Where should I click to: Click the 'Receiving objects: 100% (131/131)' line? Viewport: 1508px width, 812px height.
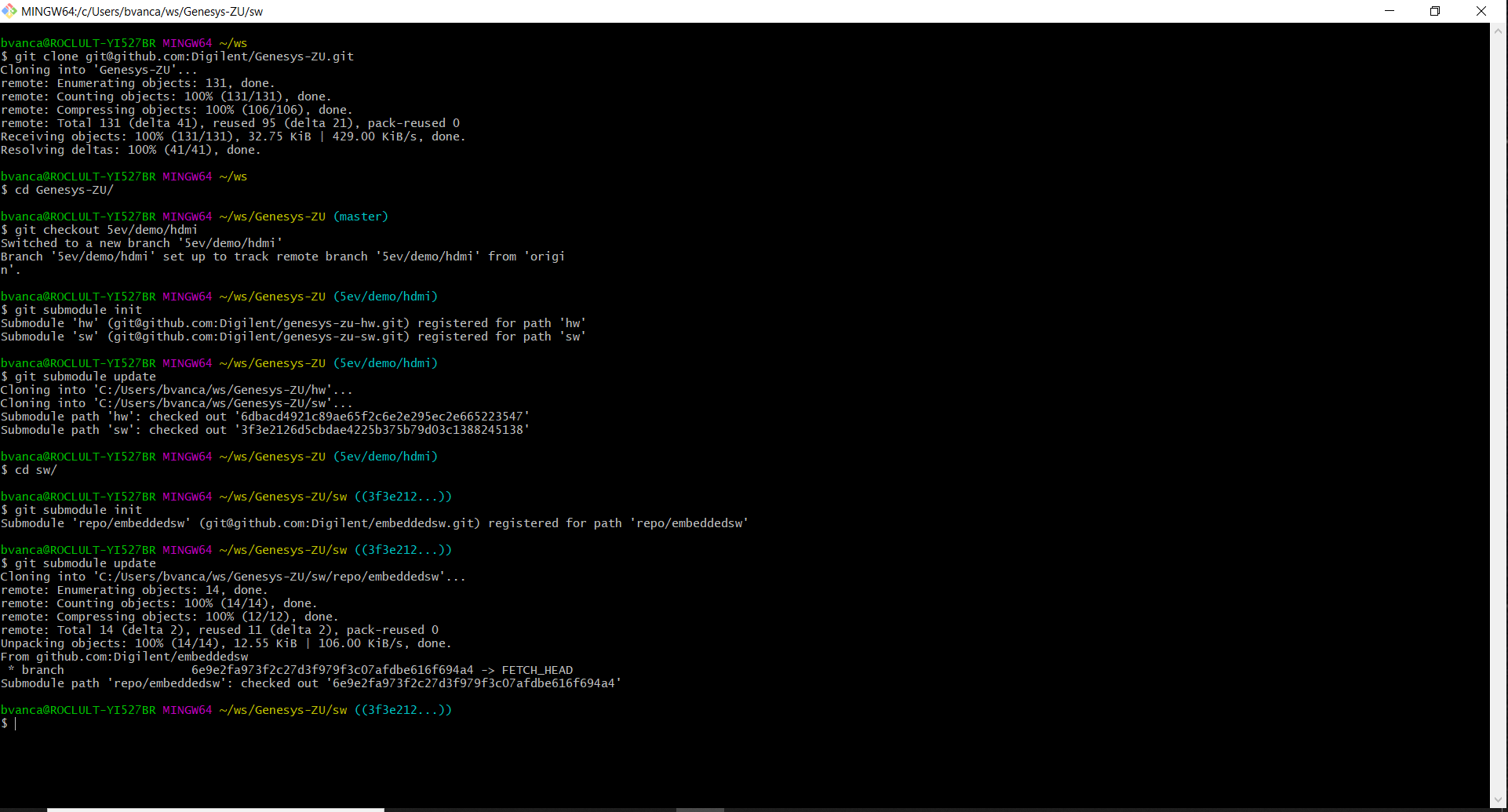[x=233, y=137]
